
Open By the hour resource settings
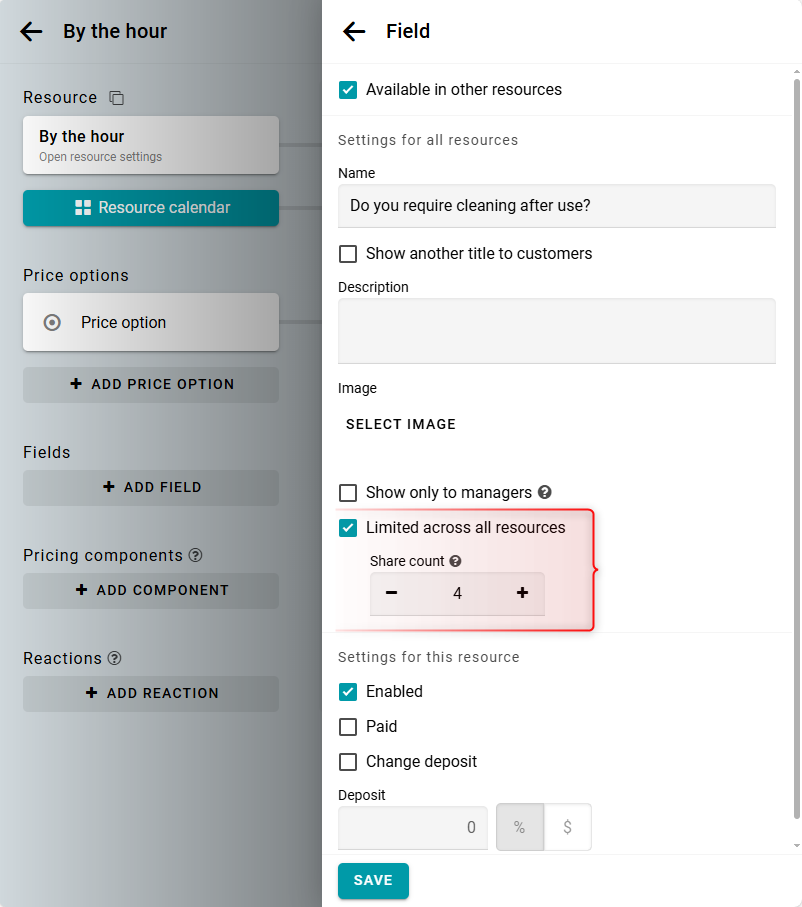pyautogui.click(x=151, y=145)
